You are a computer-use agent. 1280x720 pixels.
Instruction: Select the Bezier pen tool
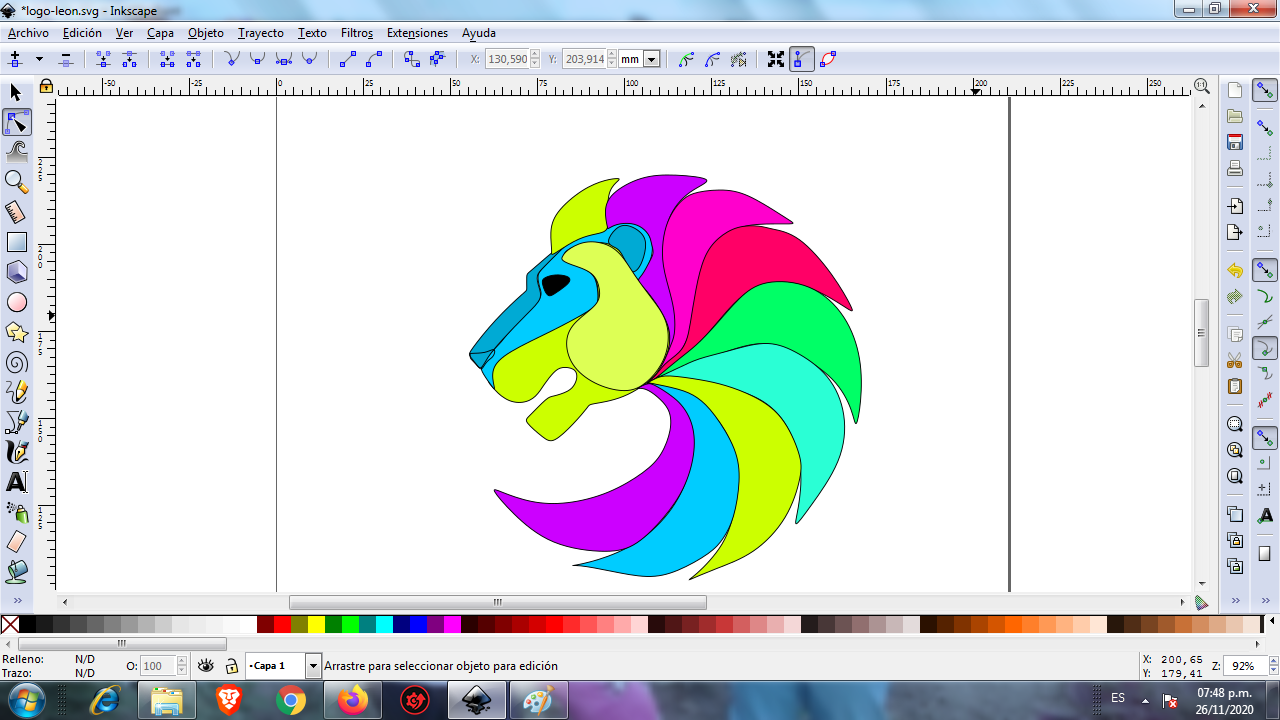pos(16,422)
